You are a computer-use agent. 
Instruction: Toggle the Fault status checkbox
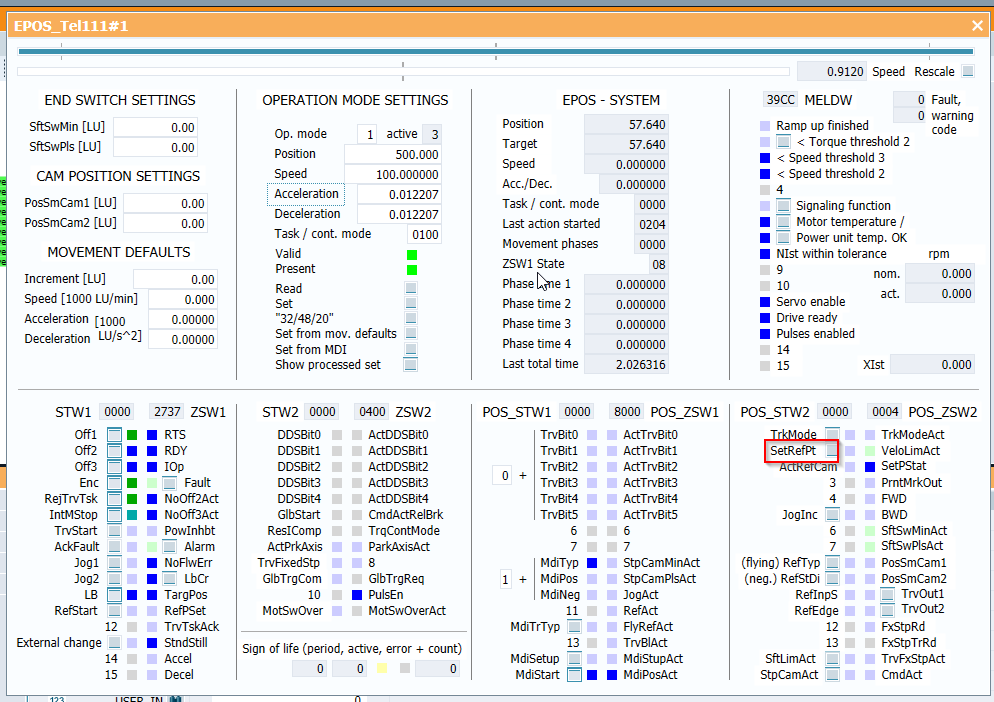pyautogui.click(x=169, y=483)
